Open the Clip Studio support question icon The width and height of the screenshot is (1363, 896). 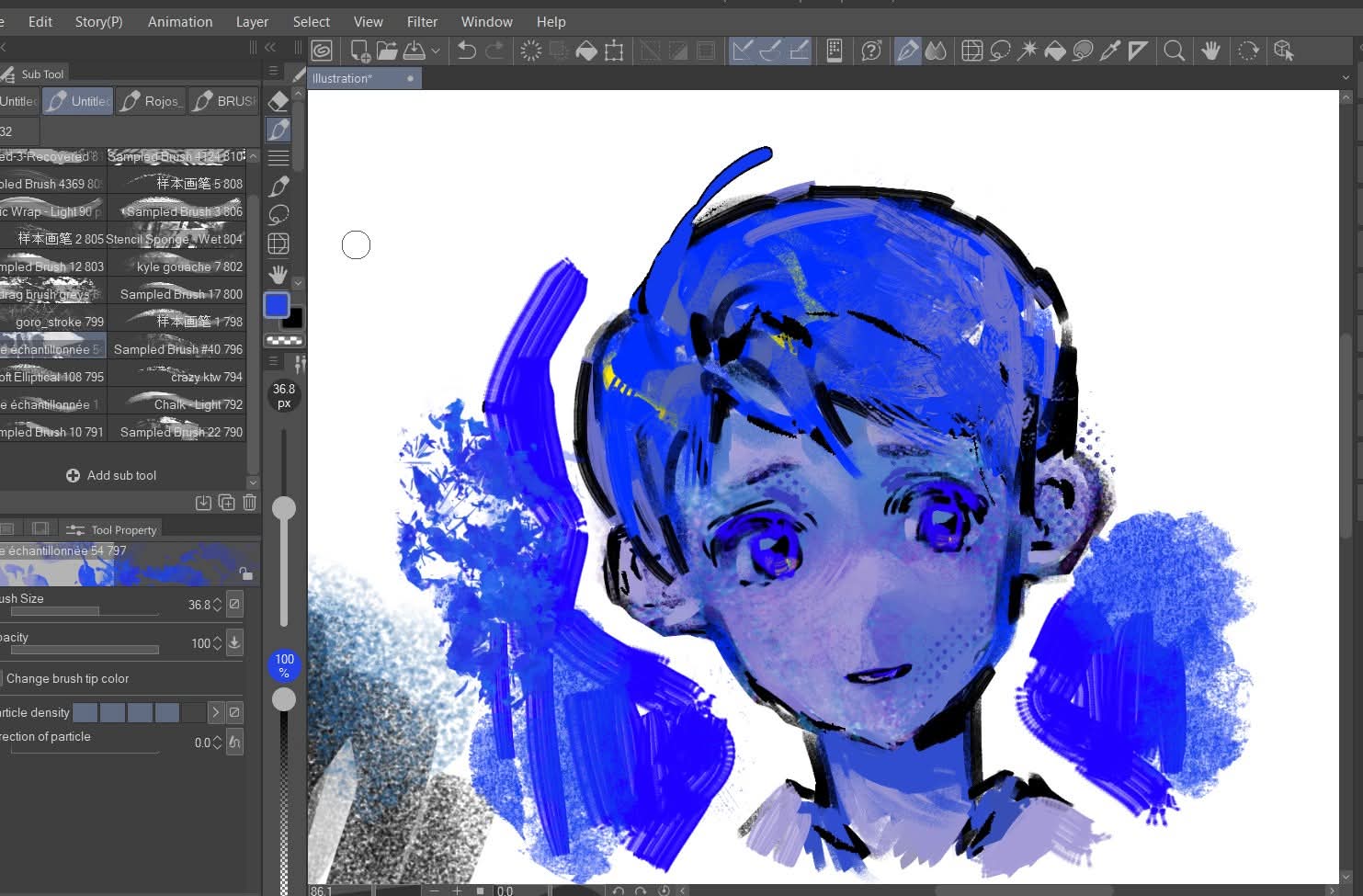point(871,51)
